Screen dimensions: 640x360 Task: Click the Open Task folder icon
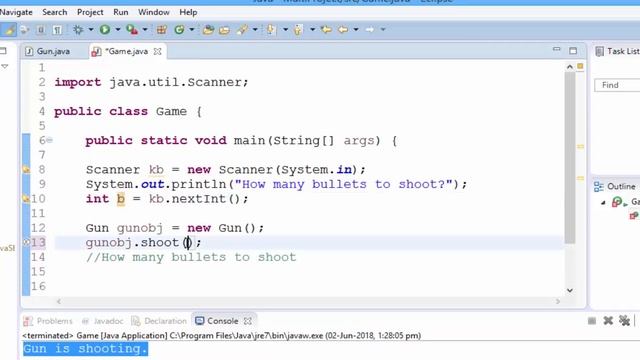(224, 29)
